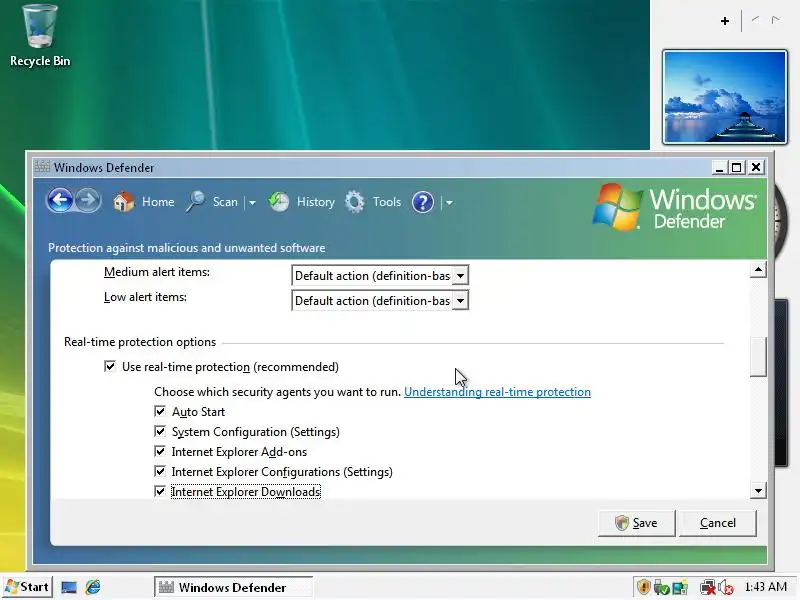Viewport: 800px width, 600px height.
Task: Open help with the blue question mark icon
Action: (422, 202)
